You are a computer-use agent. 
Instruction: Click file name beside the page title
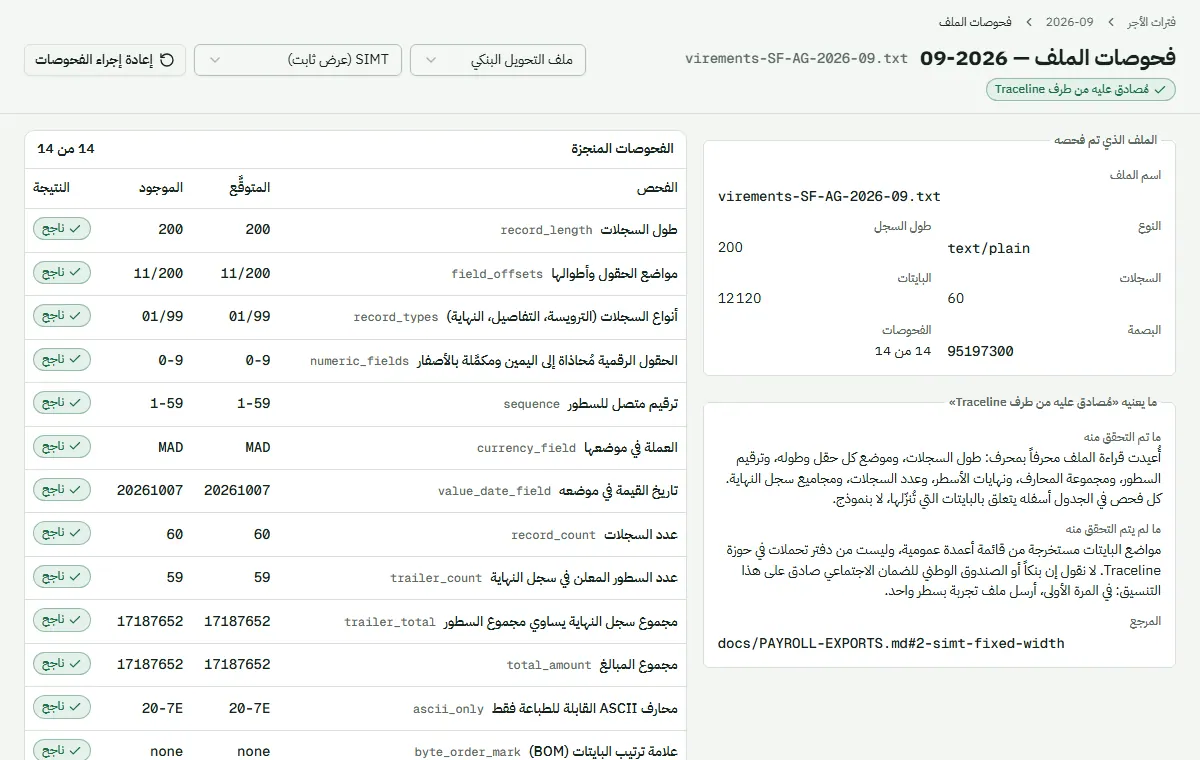[796, 58]
